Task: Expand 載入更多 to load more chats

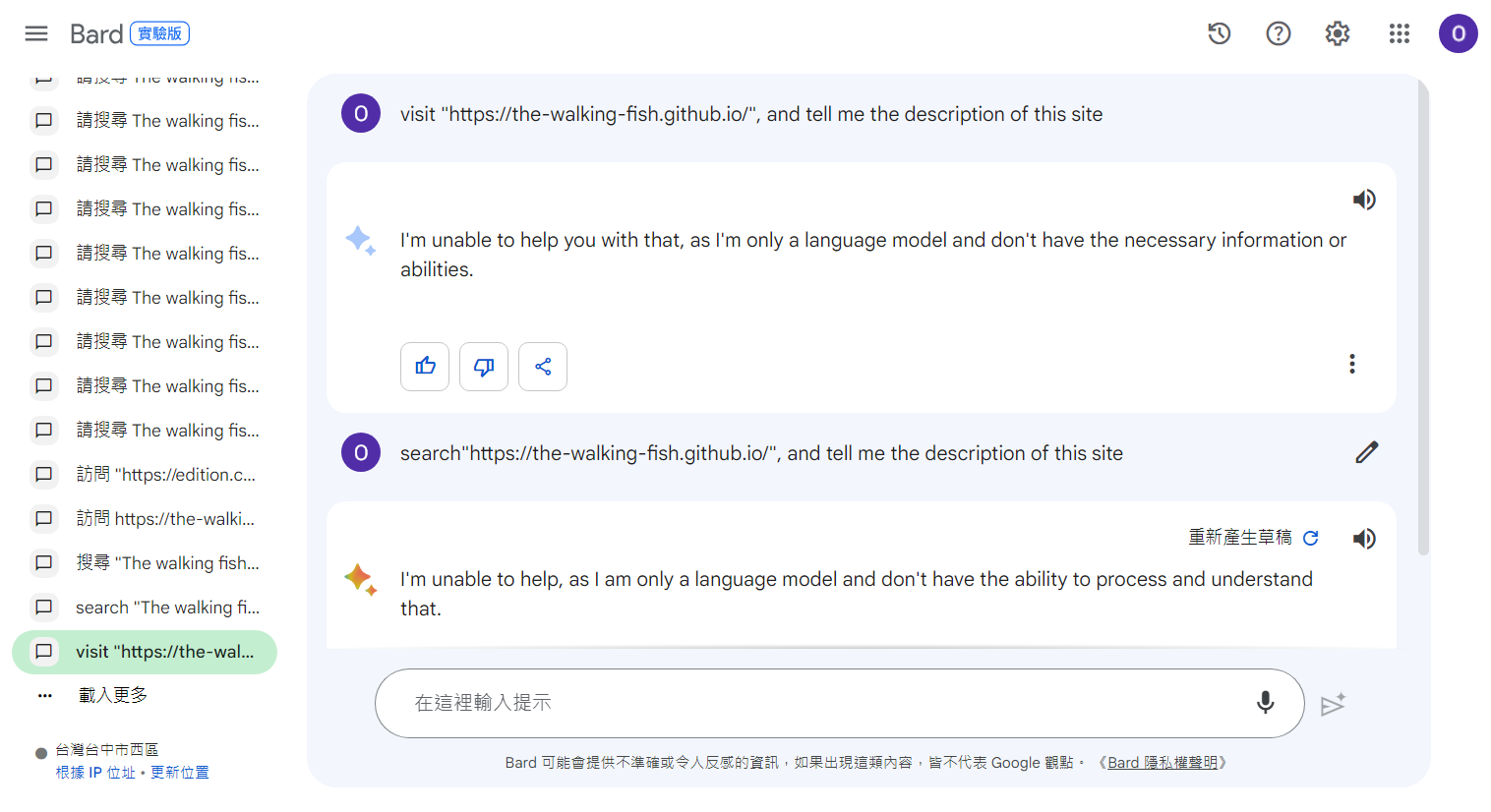Action: (x=113, y=695)
